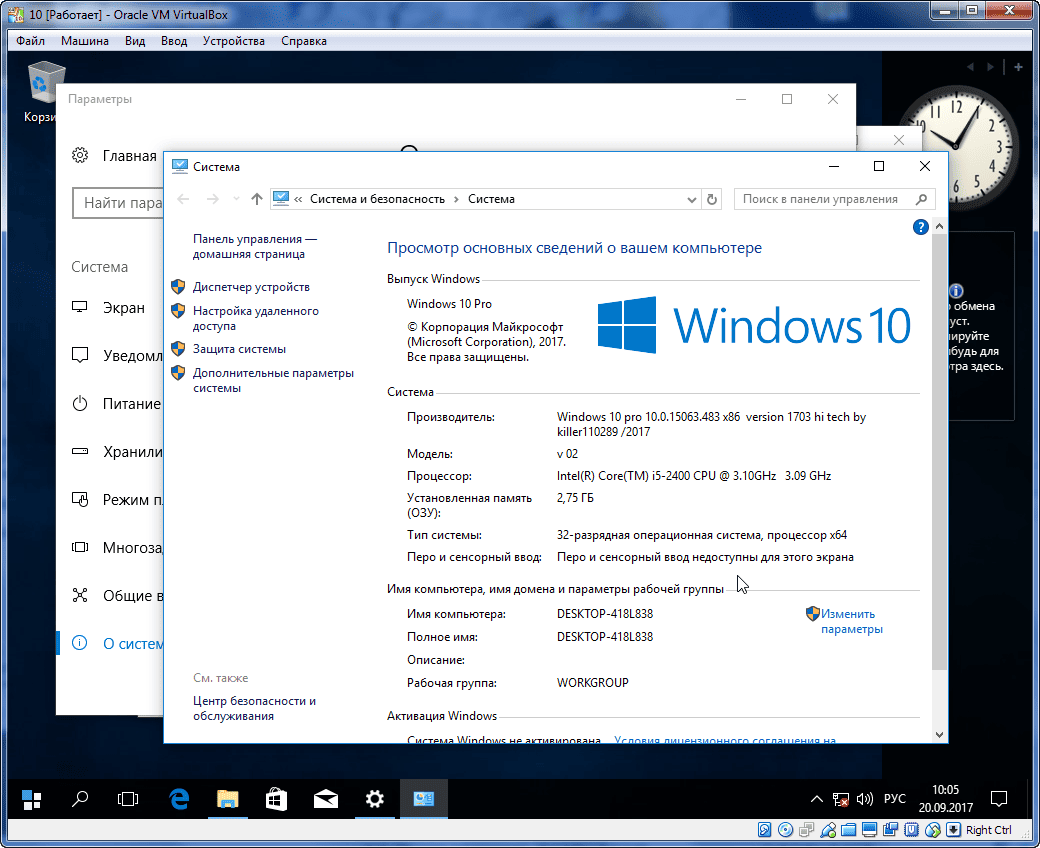Open VirtualBox hard disk indicator

click(x=765, y=829)
